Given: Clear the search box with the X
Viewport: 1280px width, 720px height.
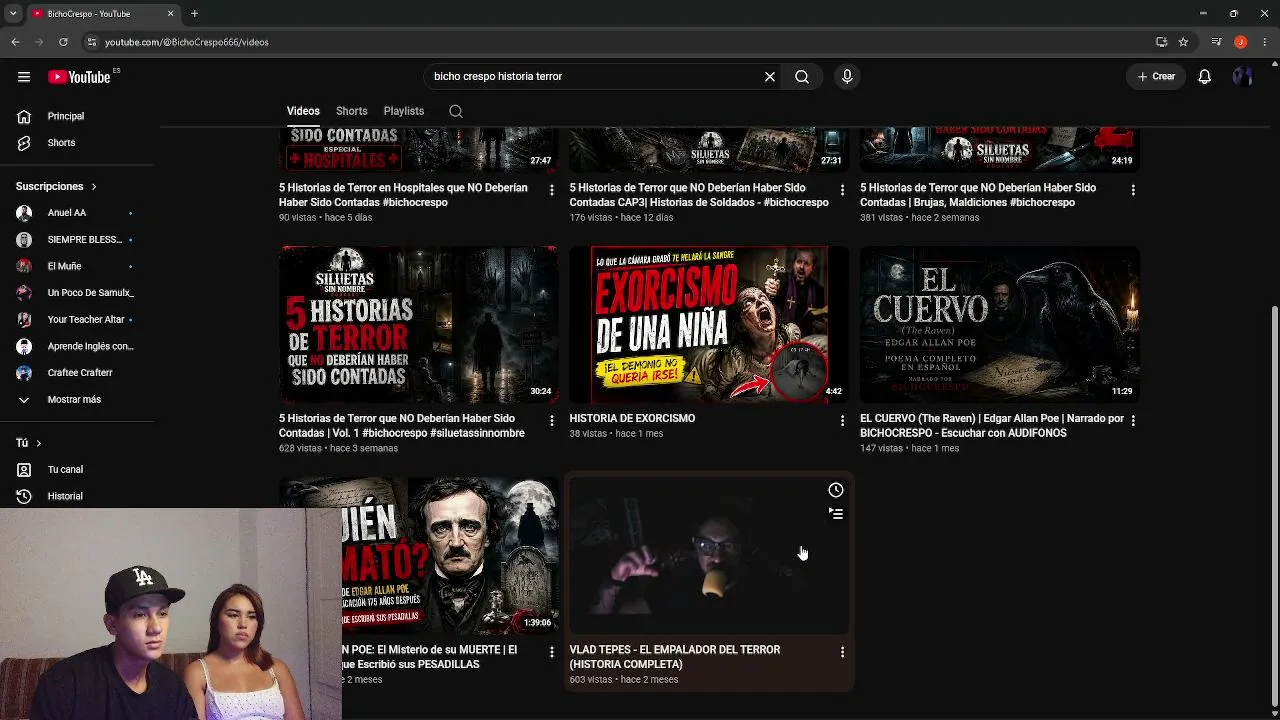Looking at the screenshot, I should [x=770, y=77].
